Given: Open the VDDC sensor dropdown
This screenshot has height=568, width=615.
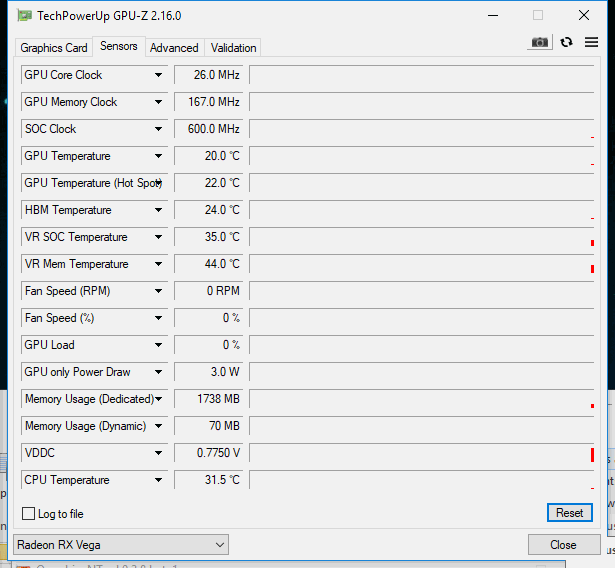Looking at the screenshot, I should [x=158, y=453].
